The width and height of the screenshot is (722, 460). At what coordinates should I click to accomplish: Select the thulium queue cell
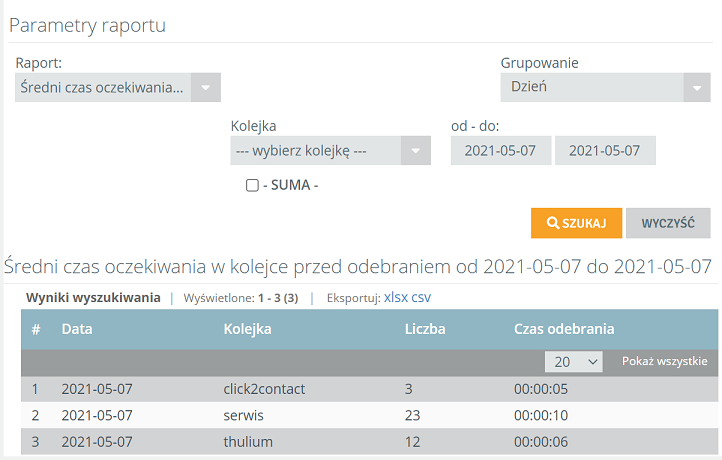tap(248, 442)
